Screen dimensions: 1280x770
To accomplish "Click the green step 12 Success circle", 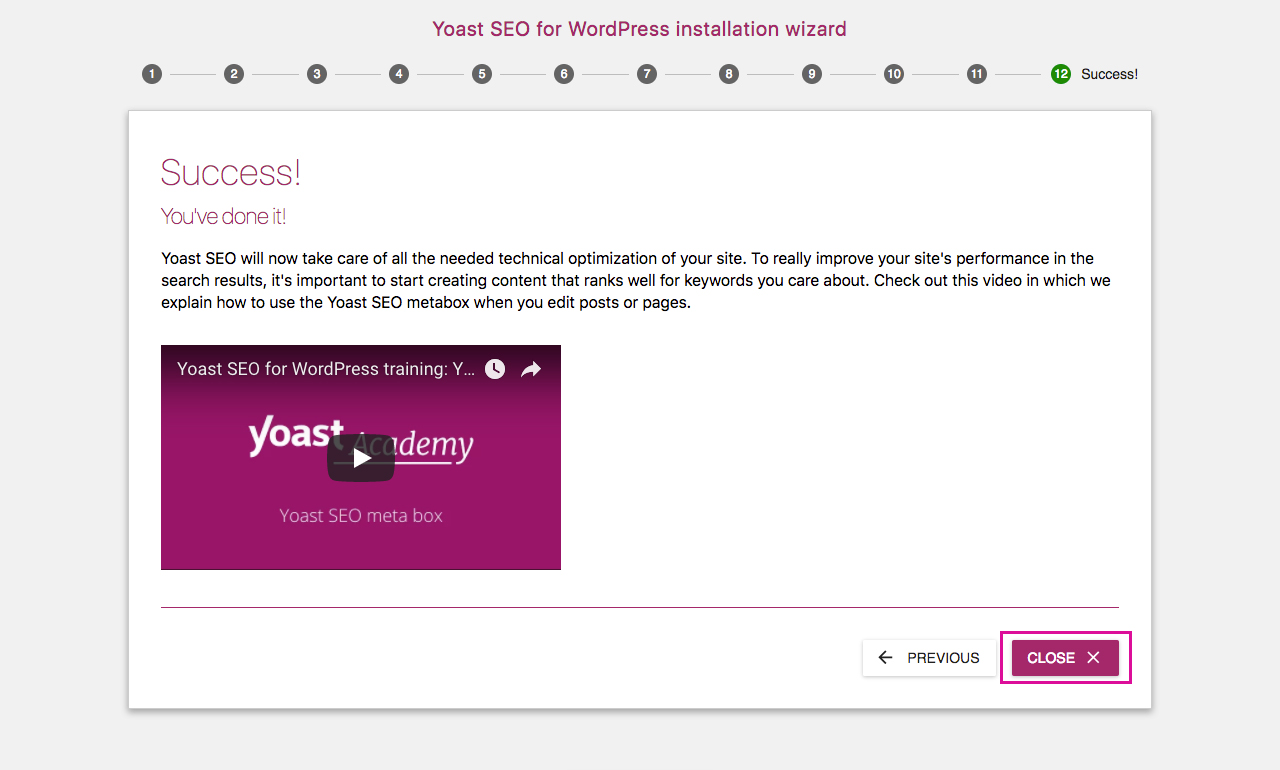I will point(1061,74).
